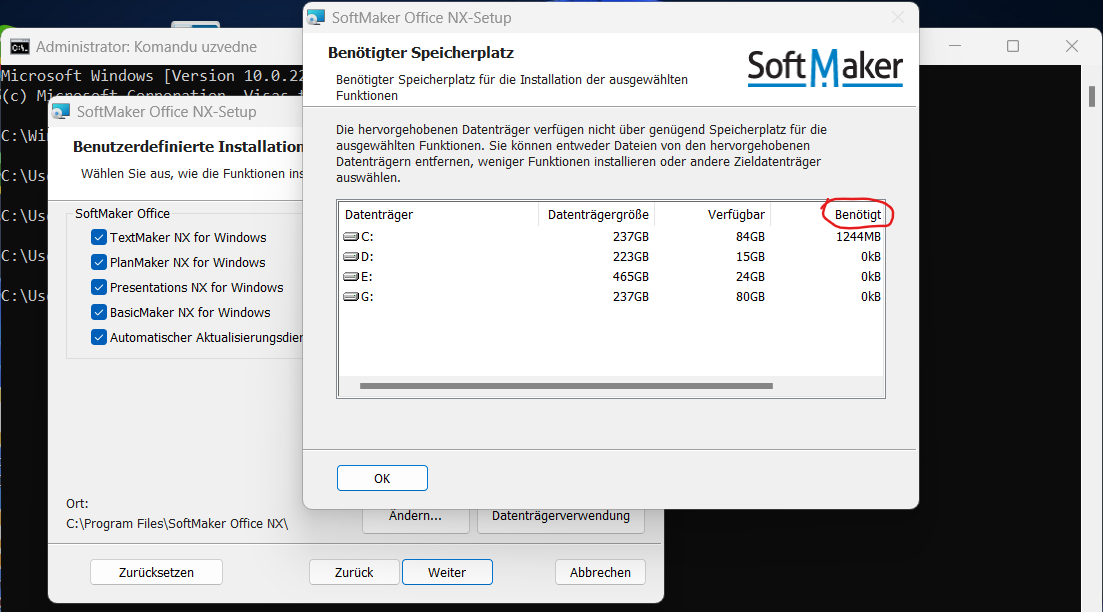Image resolution: width=1103 pixels, height=612 pixels.
Task: Confirm the disk space dialog with OK
Action: click(382, 478)
